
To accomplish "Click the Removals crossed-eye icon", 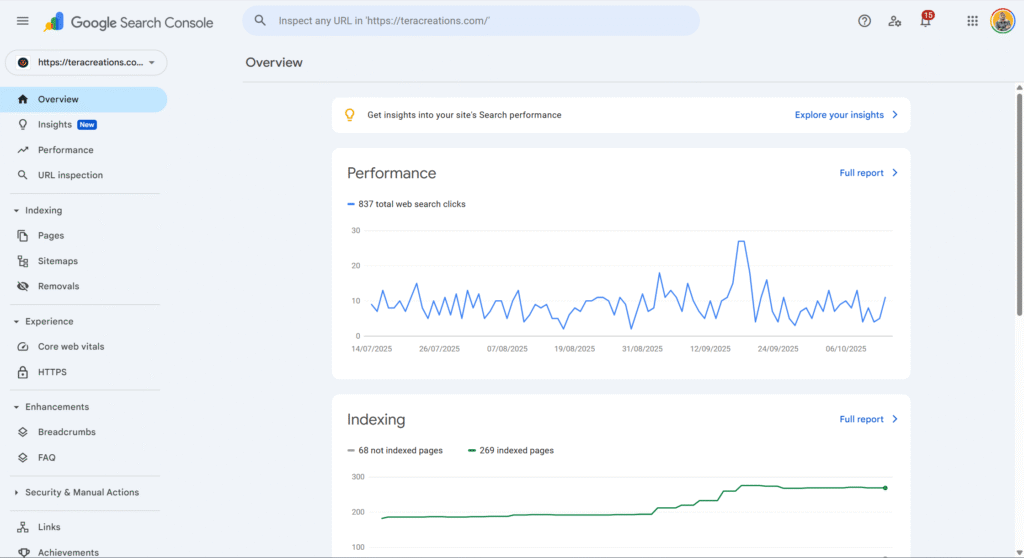I will [23, 286].
